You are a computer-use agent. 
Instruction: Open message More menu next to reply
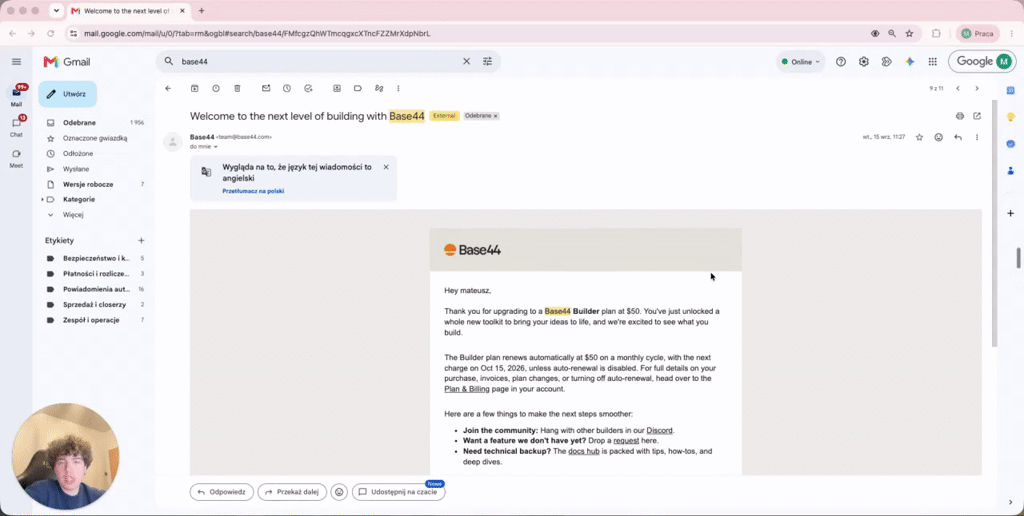click(x=977, y=137)
